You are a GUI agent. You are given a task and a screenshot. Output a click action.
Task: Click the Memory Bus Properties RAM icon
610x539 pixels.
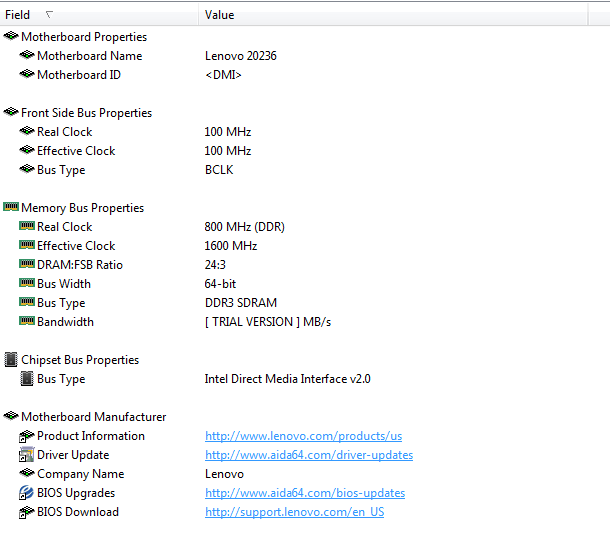(x=11, y=207)
